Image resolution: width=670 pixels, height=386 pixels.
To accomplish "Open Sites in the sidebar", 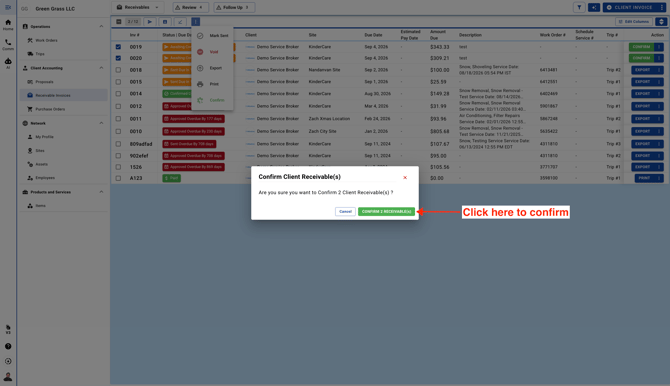I will point(64,150).
